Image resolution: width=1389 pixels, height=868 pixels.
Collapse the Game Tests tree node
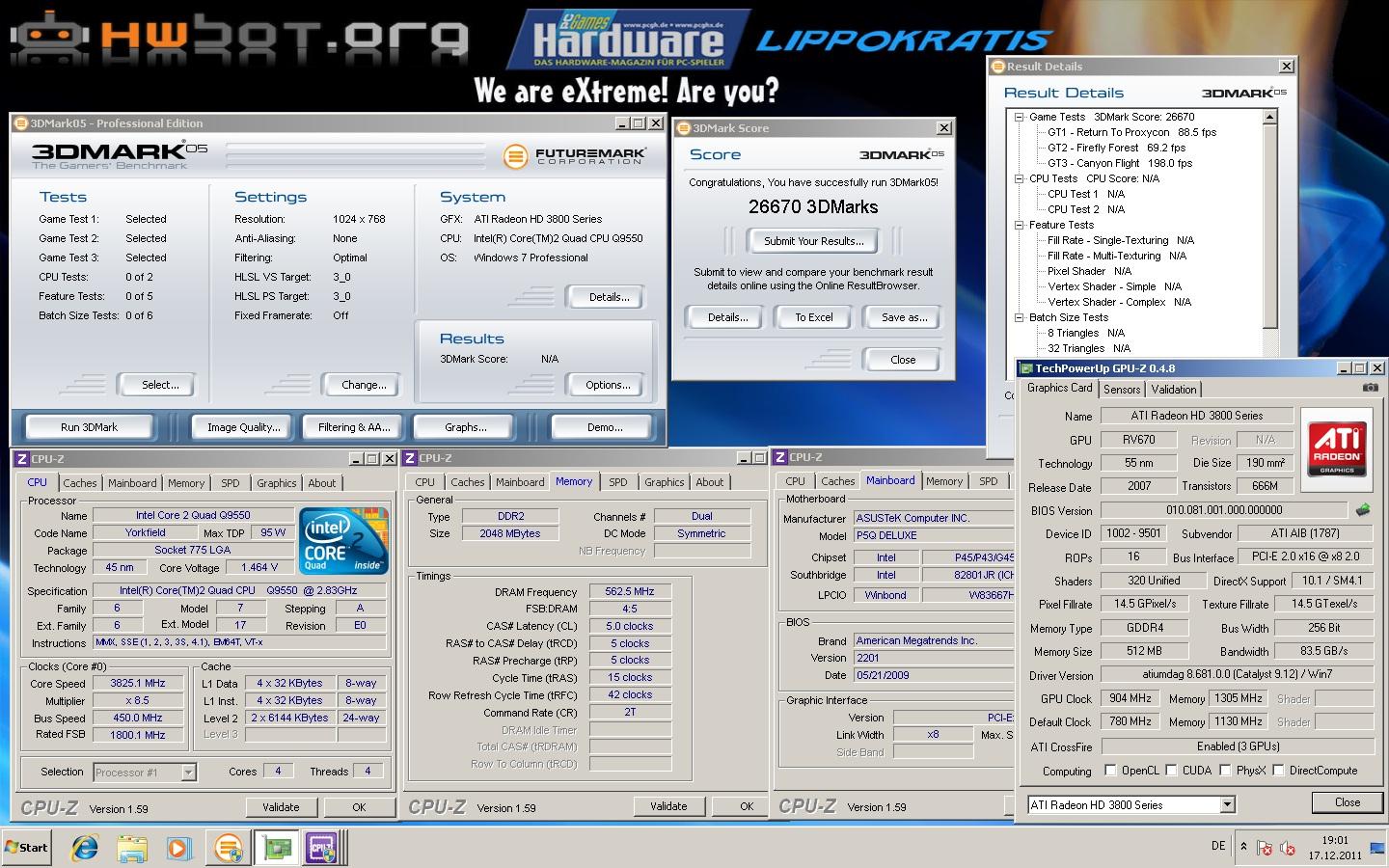pos(1019,117)
